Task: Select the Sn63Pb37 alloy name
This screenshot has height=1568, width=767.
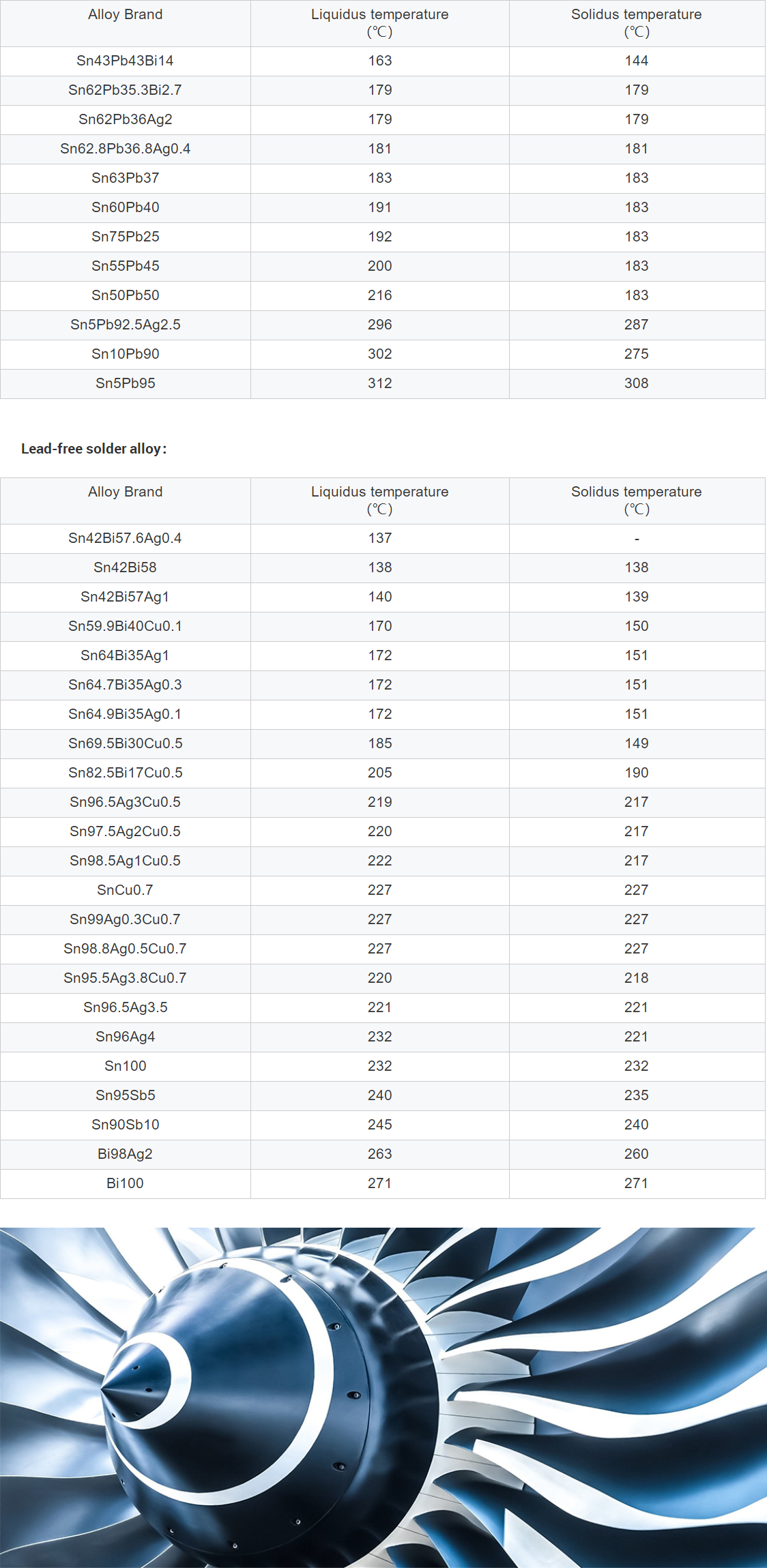Action: tap(125, 178)
